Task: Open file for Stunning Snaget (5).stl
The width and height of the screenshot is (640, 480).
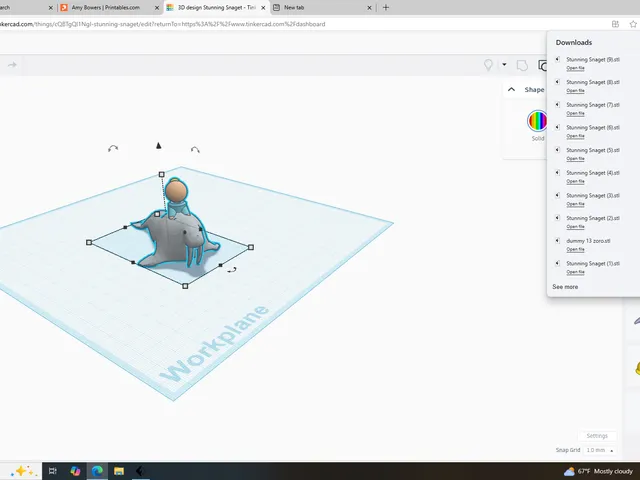Action: tap(575, 159)
